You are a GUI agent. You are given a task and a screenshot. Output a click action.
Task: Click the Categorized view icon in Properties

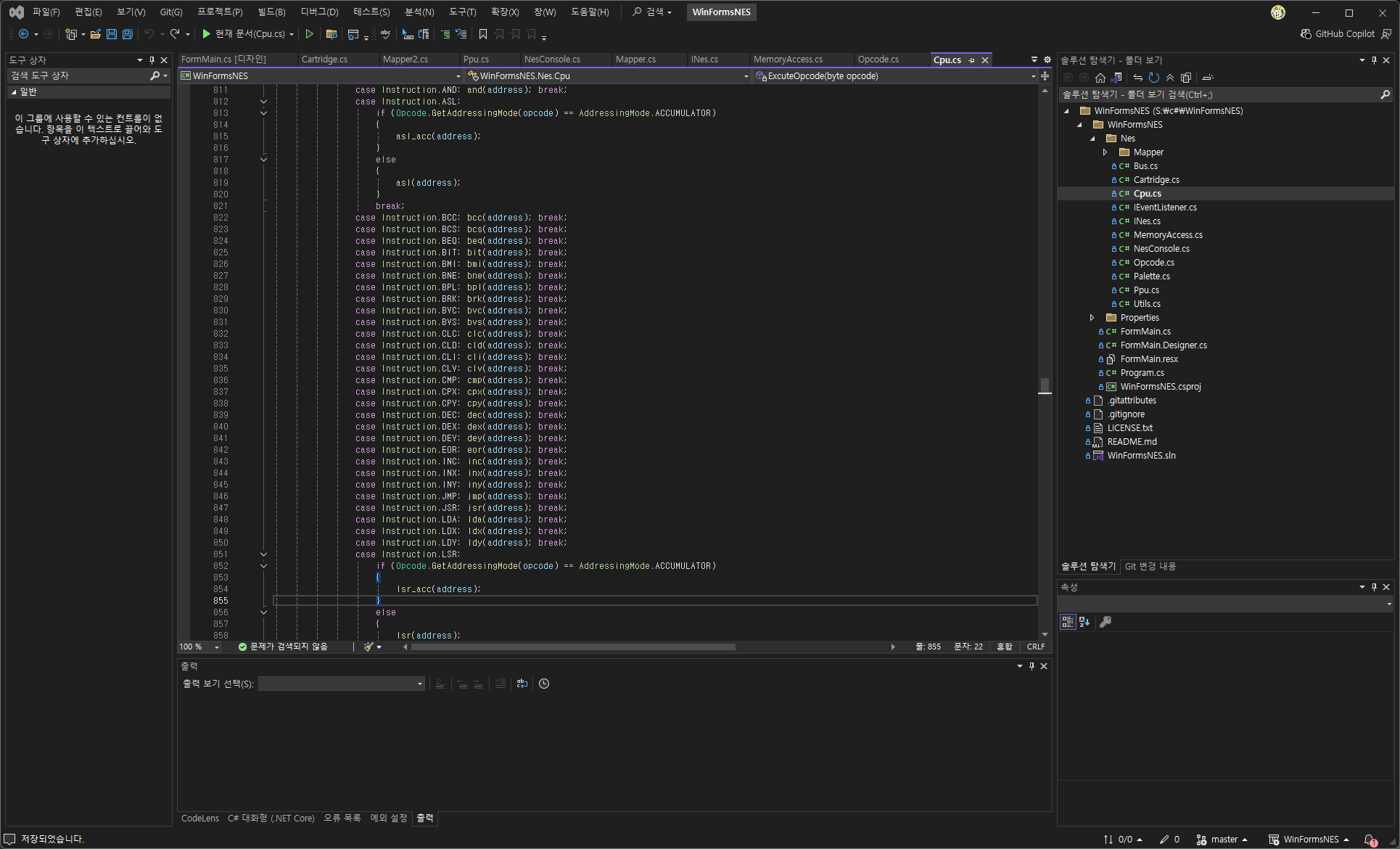click(1068, 622)
